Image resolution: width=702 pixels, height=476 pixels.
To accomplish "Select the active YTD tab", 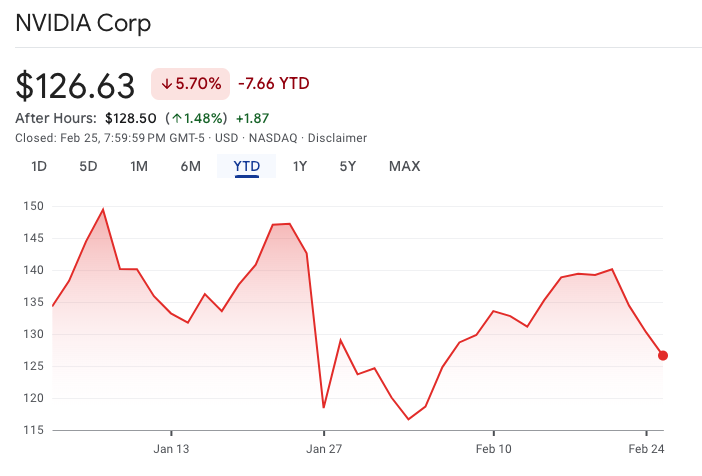I will click(246, 166).
